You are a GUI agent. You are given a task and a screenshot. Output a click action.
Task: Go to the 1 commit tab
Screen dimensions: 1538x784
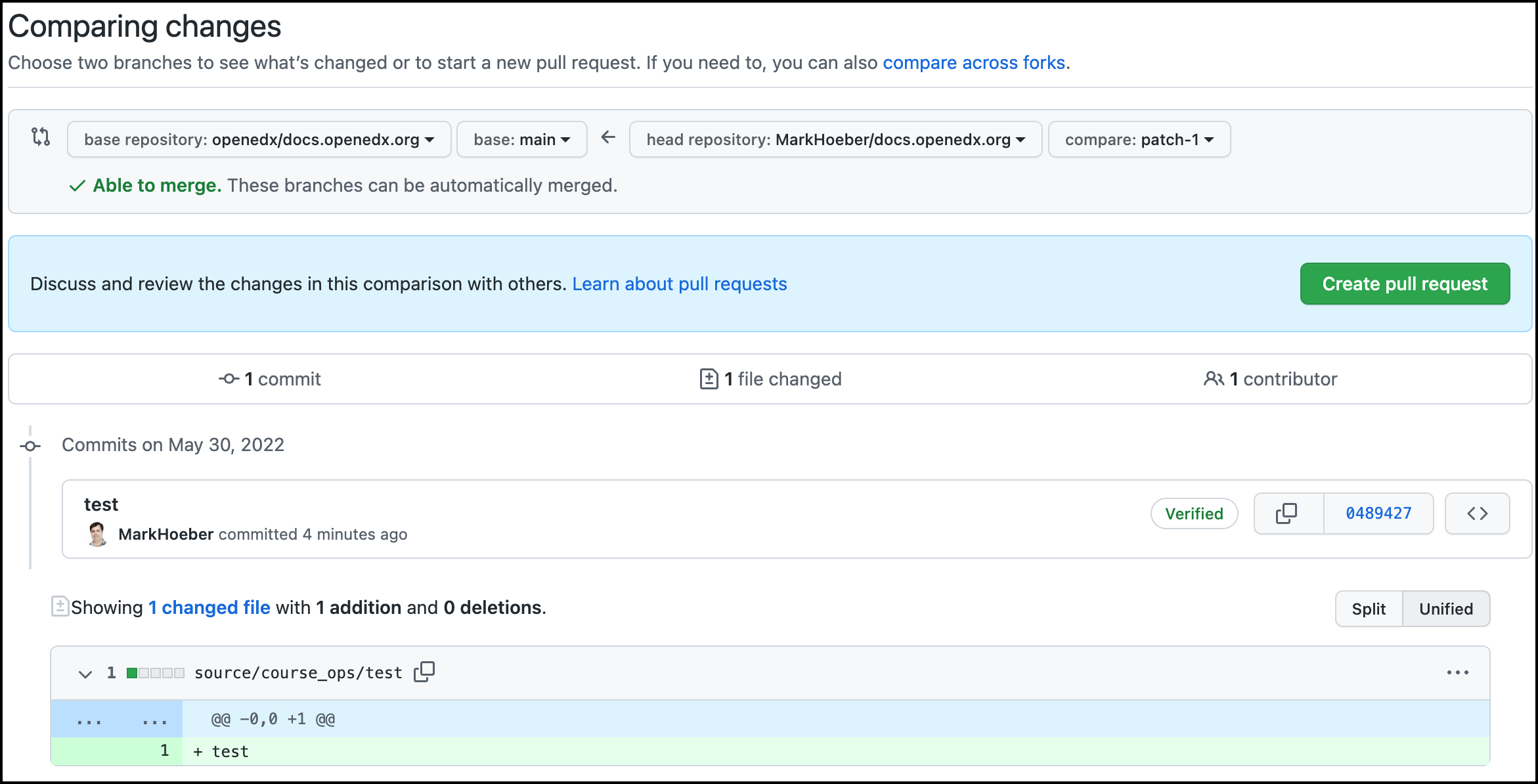pyautogui.click(x=270, y=379)
